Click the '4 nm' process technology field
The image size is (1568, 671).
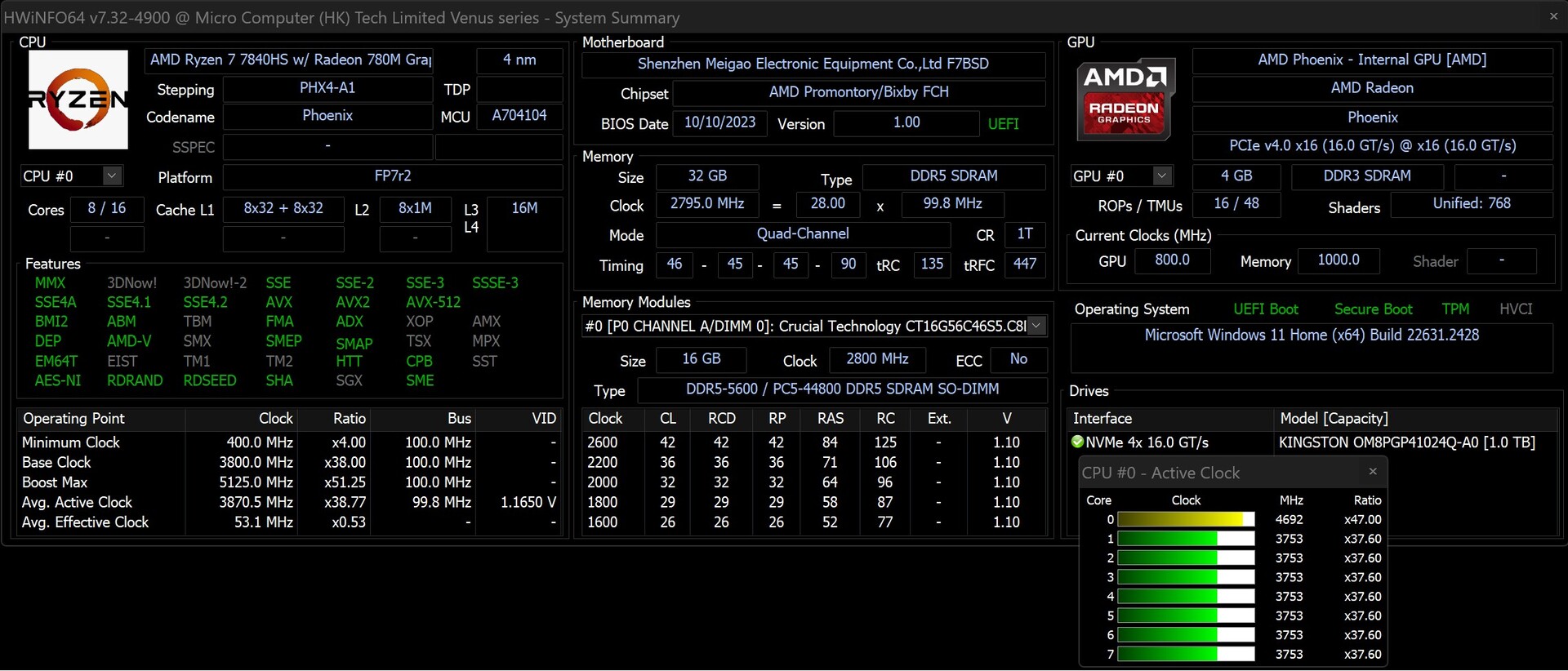519,60
